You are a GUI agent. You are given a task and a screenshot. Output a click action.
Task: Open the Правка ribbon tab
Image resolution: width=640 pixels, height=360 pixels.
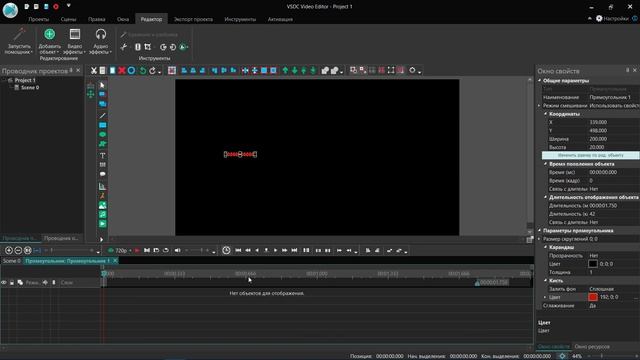[x=96, y=19]
